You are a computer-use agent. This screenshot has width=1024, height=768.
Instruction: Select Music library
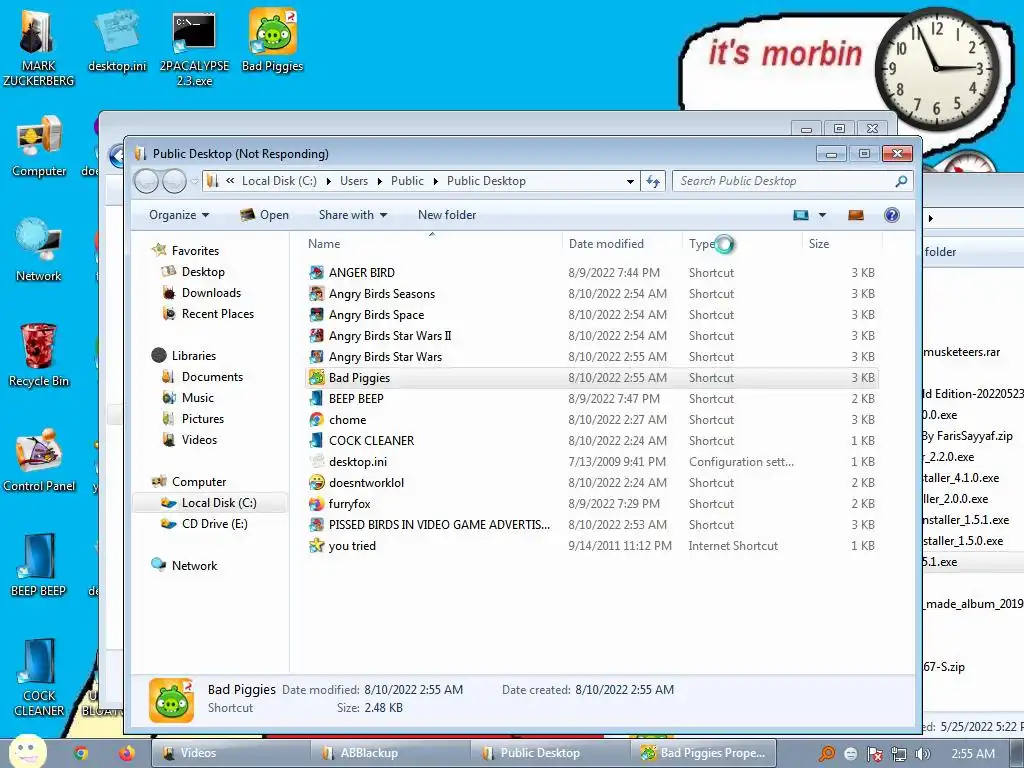tap(197, 398)
